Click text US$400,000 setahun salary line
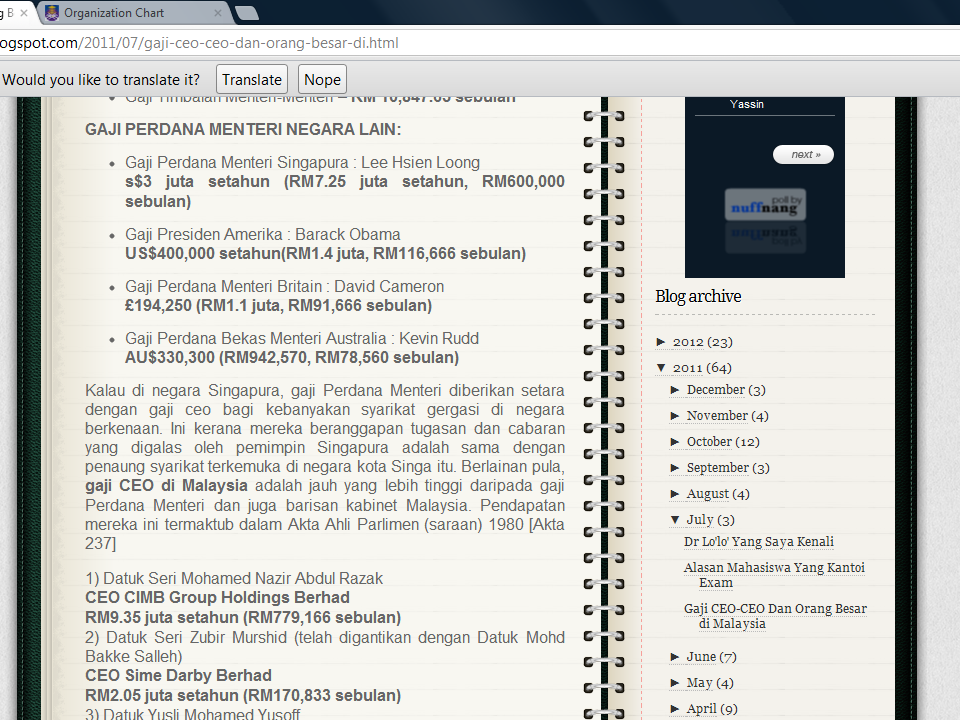Viewport: 960px width, 720px height. point(326,253)
